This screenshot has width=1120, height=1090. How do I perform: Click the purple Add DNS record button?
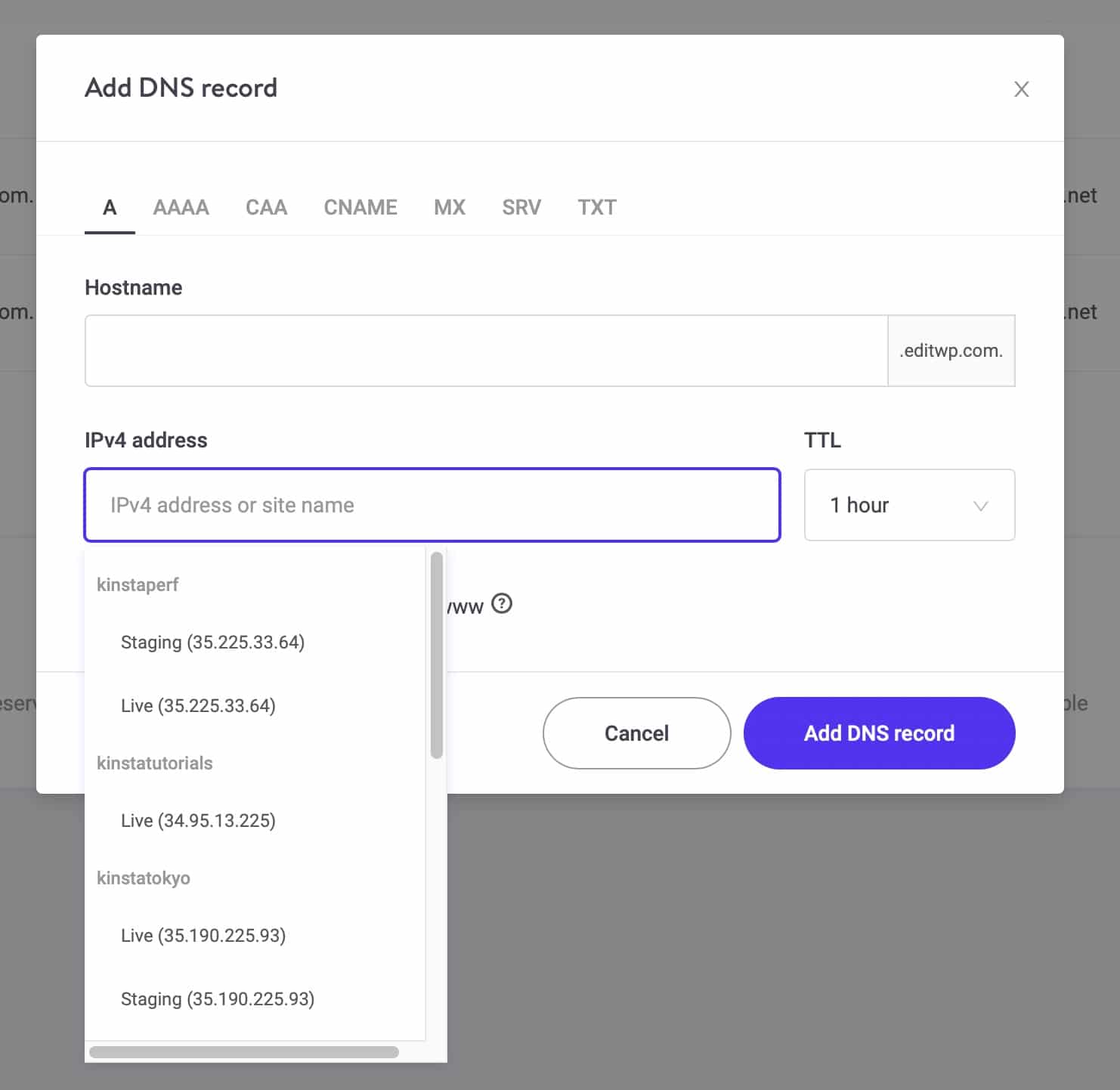(879, 733)
